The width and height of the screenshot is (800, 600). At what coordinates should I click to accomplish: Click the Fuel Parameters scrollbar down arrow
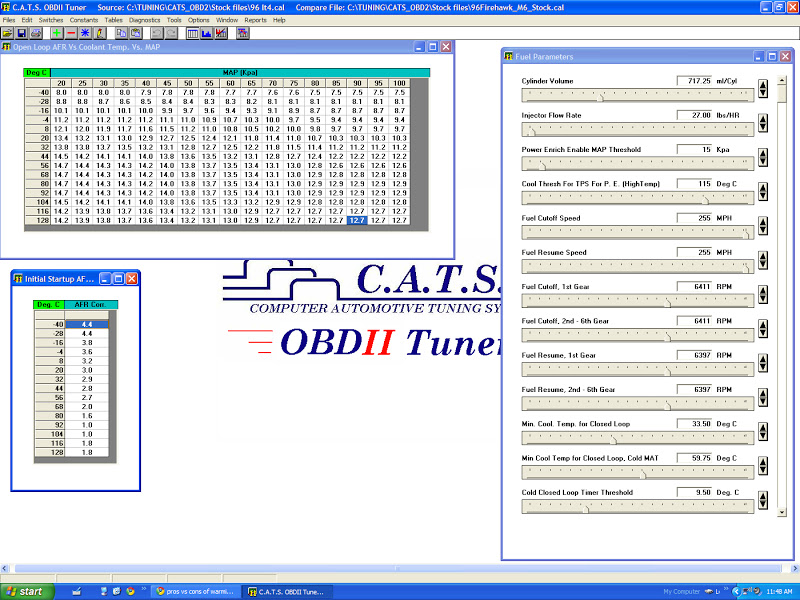(x=782, y=512)
